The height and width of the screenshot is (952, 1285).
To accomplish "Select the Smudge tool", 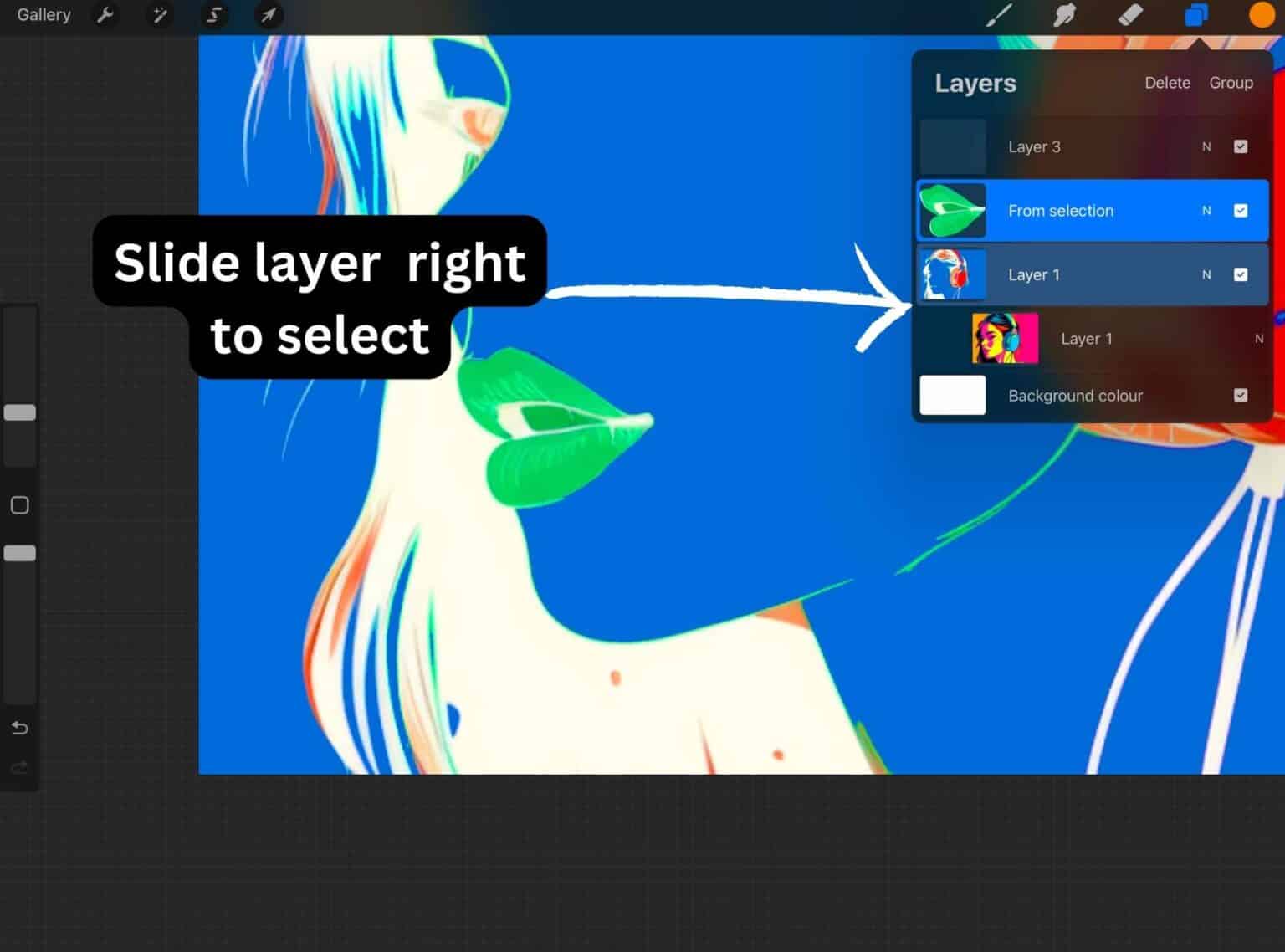I will pos(1064,15).
